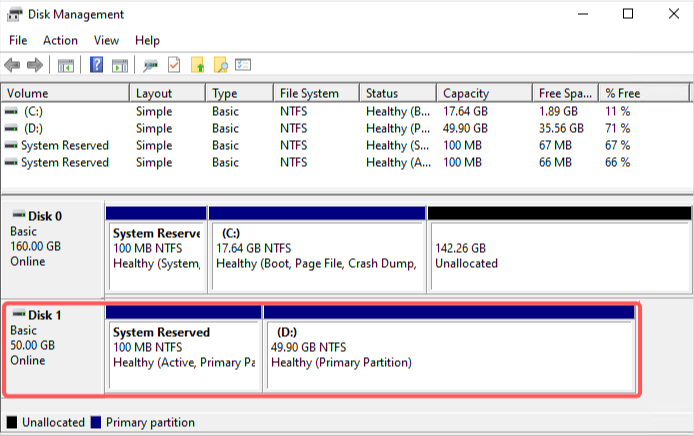This screenshot has width=694, height=436.
Task: Sort by the Layout column header
Action: pos(168,93)
